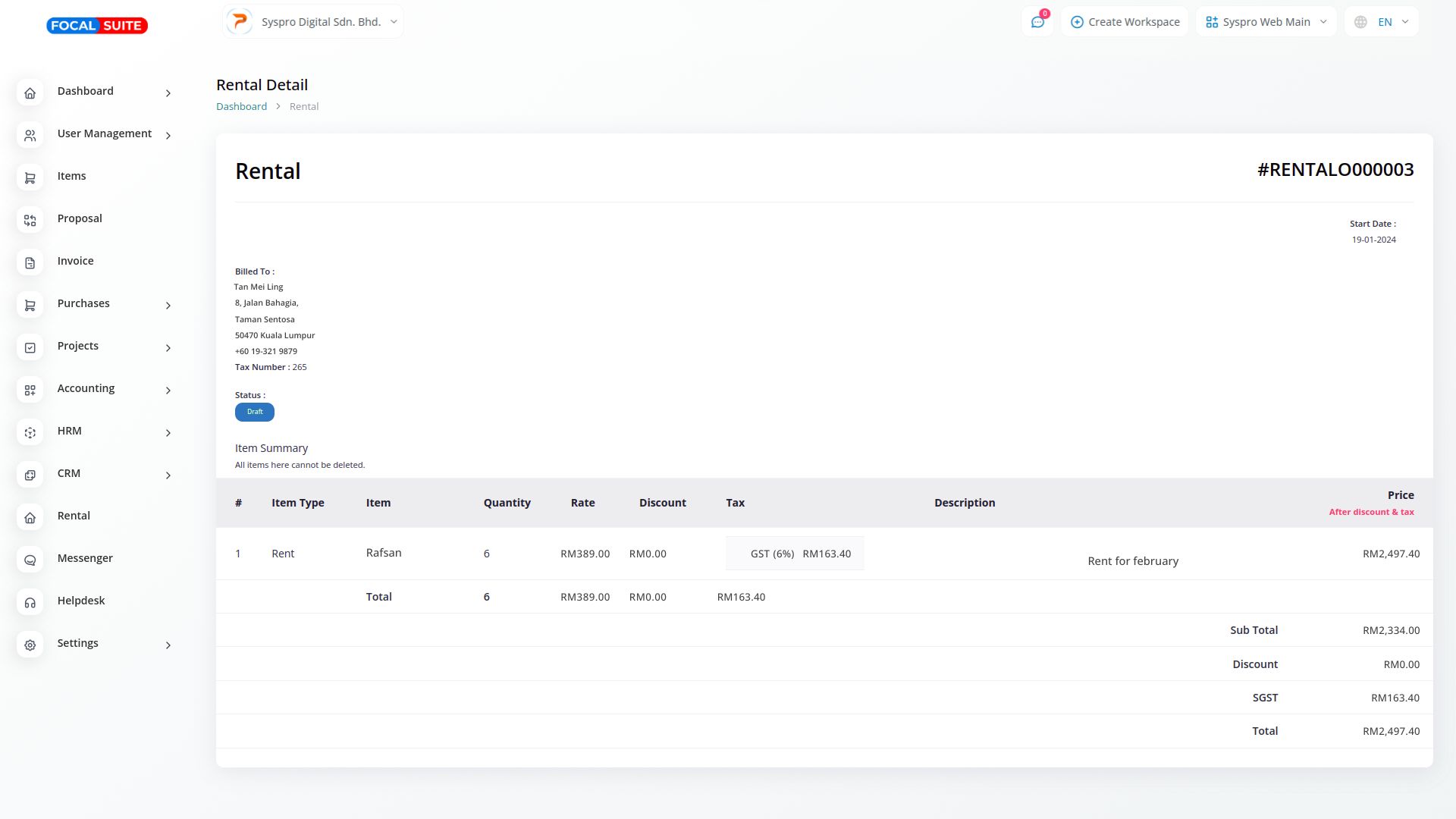
Task: Expand the Accounting submenu chevron
Action: point(168,391)
